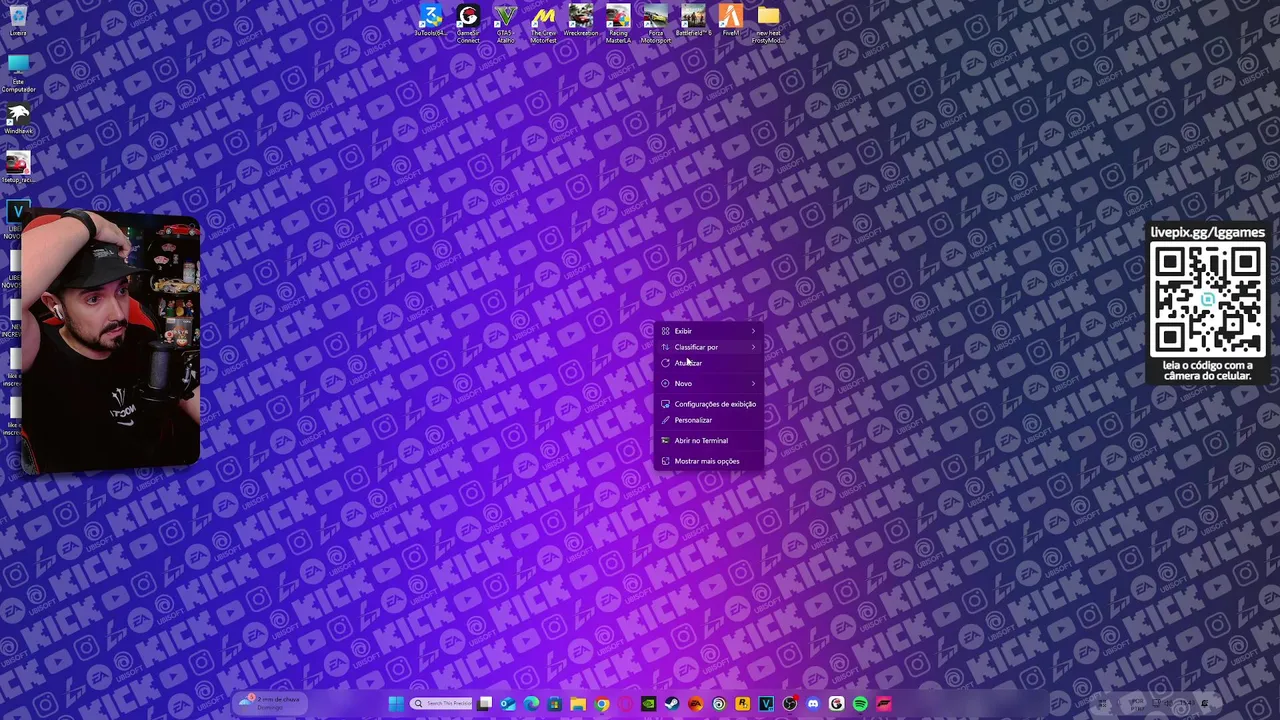Open Task View from the taskbar
1280x720 pixels.
485,704
